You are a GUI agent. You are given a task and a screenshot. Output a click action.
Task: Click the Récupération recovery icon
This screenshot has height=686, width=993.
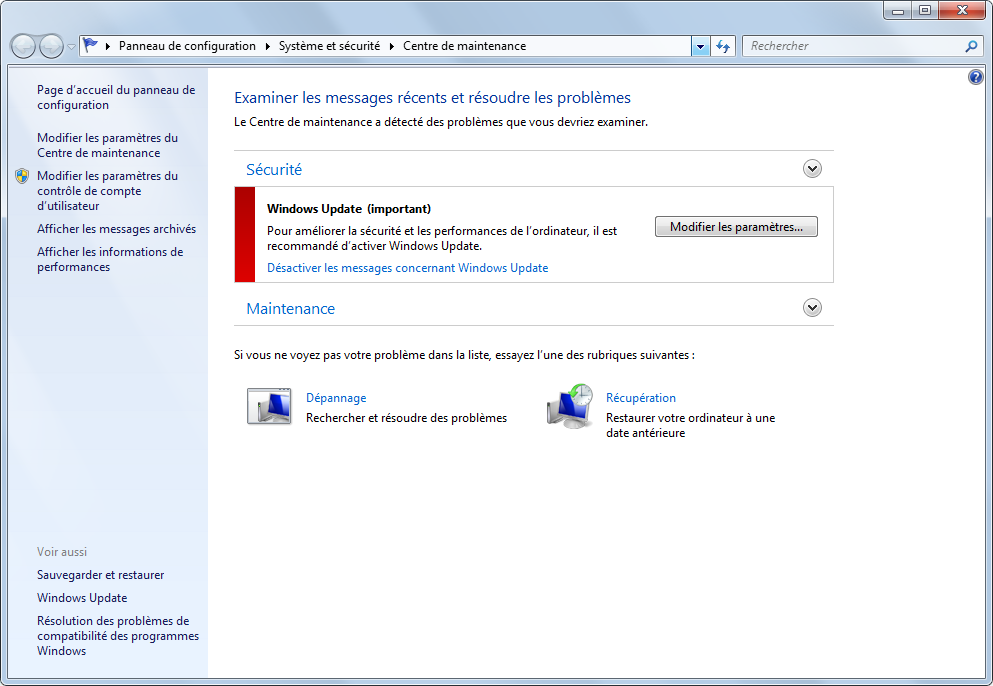569,406
